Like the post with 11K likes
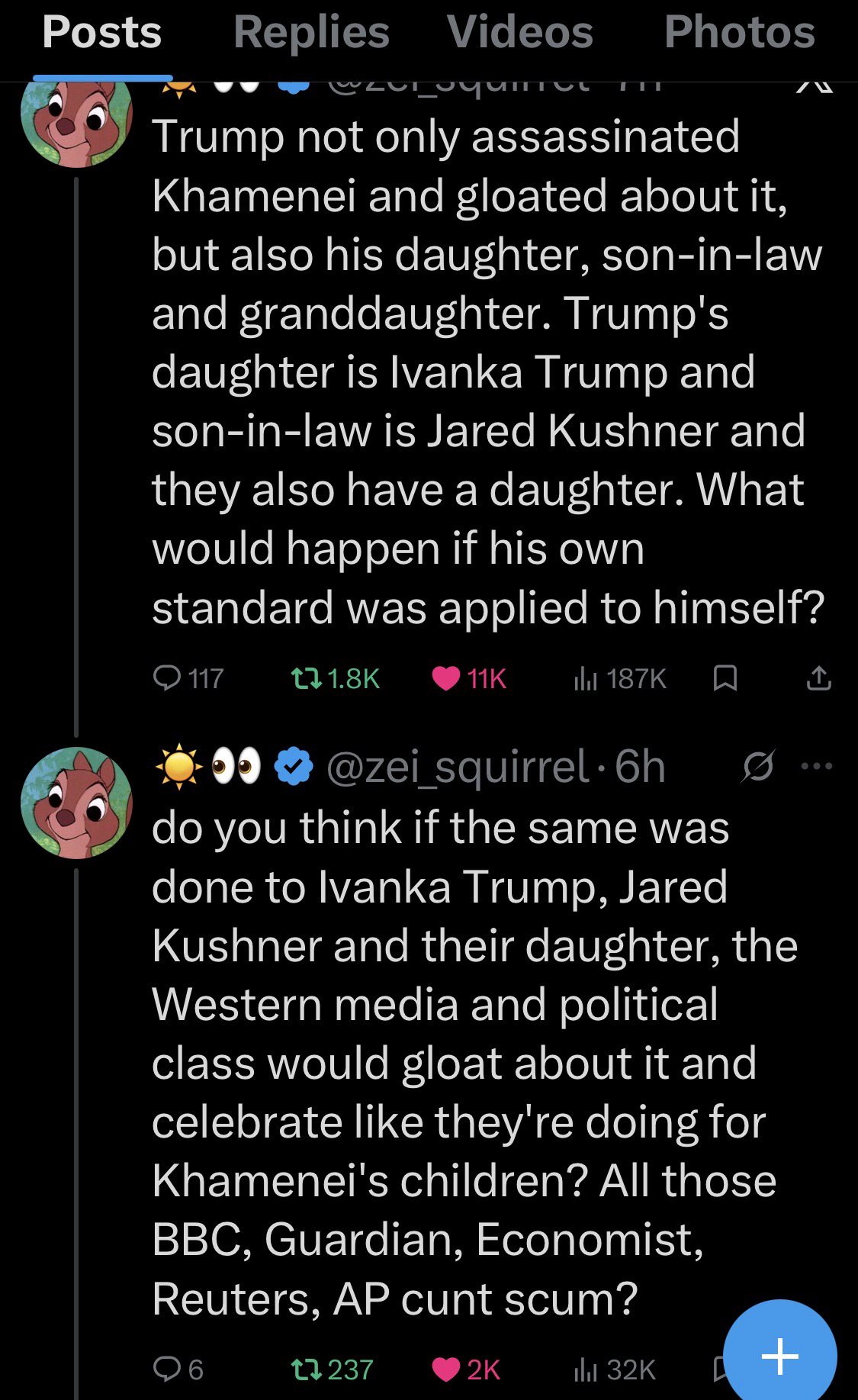858x1400 pixels. (446, 677)
